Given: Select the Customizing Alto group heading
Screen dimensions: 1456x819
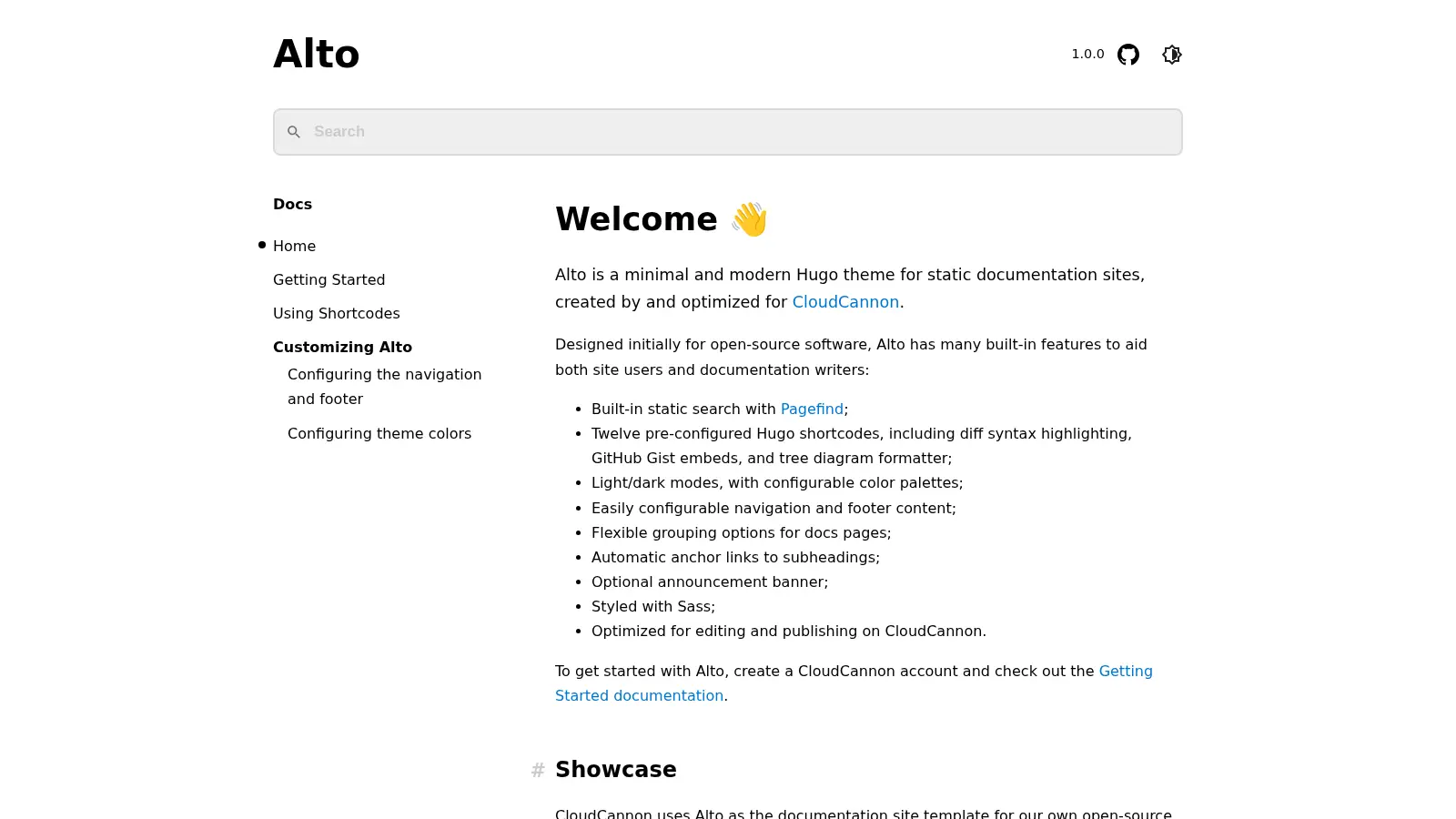Looking at the screenshot, I should point(342,347).
